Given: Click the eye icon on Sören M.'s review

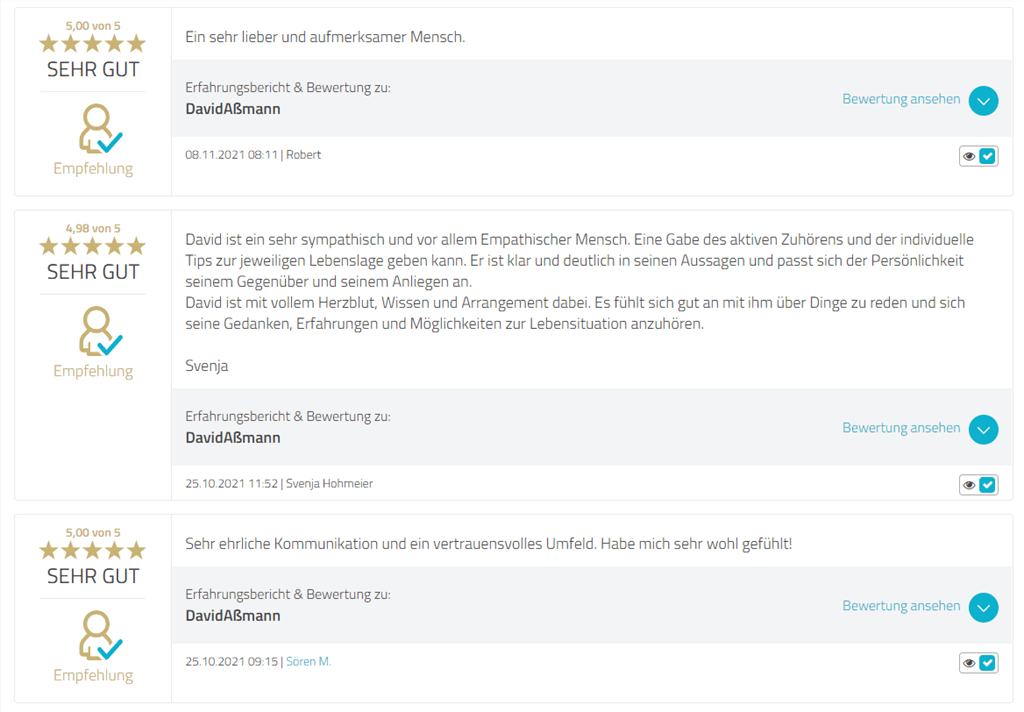Looking at the screenshot, I should pyautogui.click(x=969, y=663).
